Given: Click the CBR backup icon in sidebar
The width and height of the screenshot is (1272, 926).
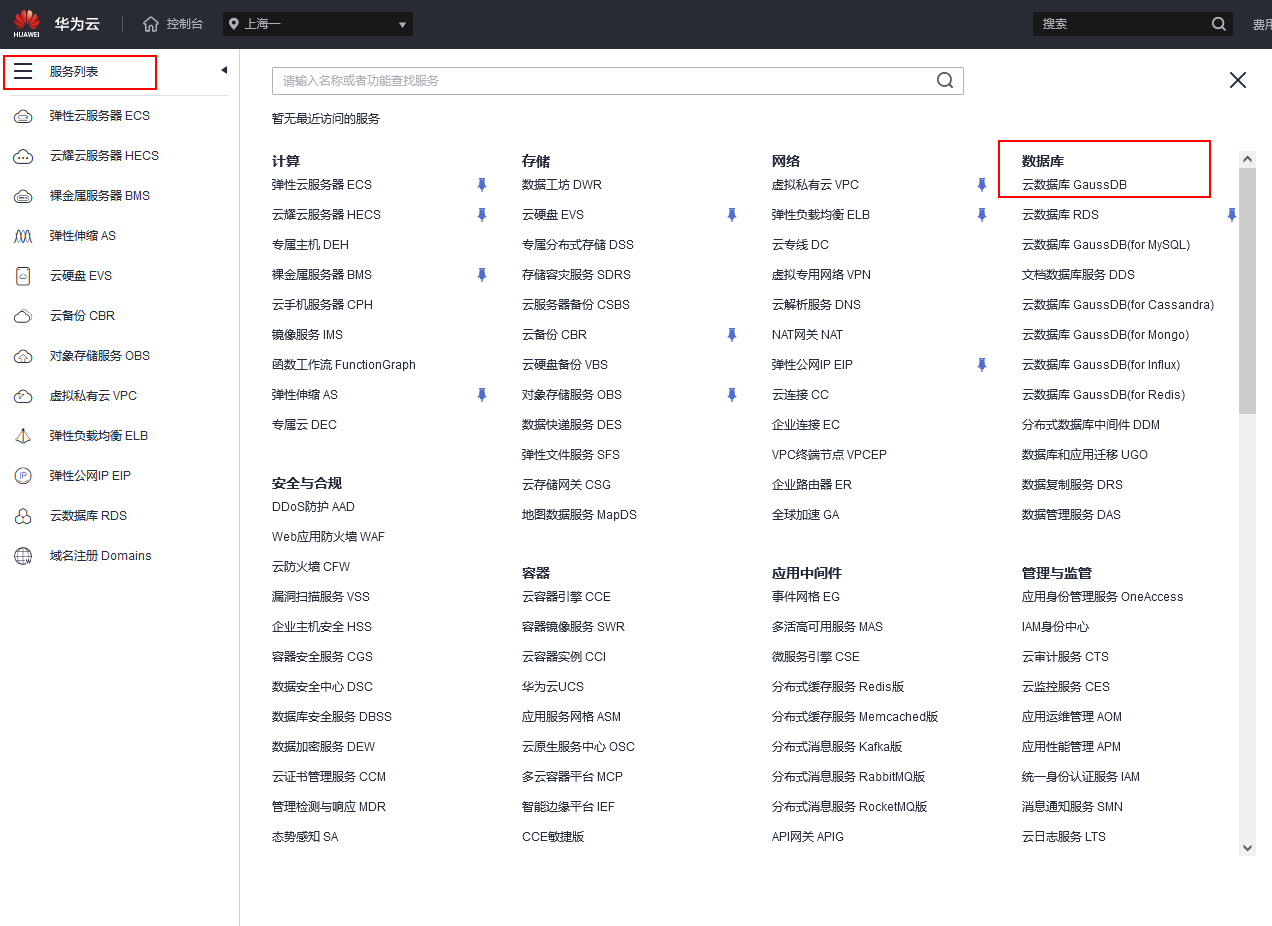Looking at the screenshot, I should coord(23,316).
